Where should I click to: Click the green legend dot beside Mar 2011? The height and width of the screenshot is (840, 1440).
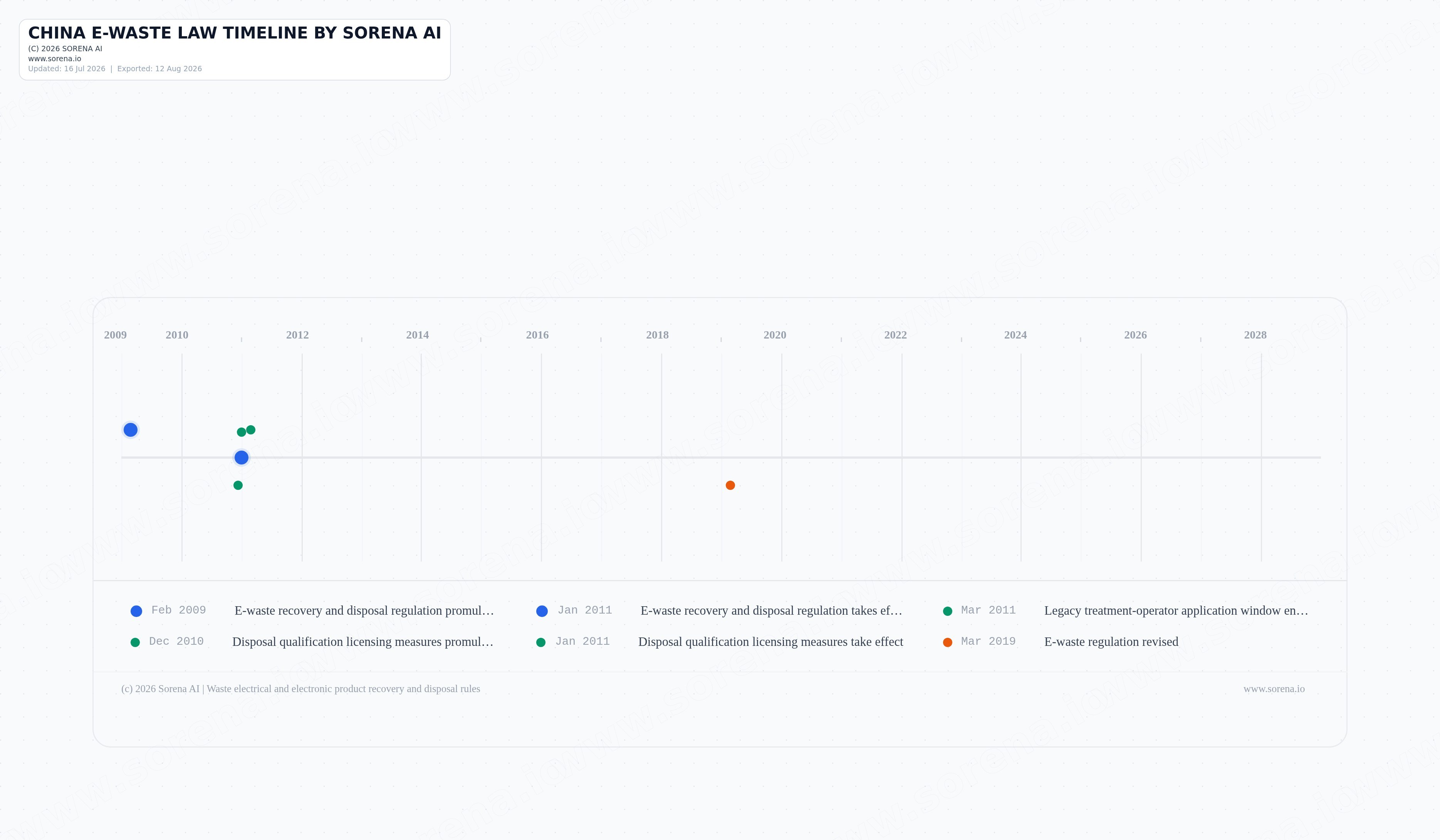pyautogui.click(x=947, y=612)
